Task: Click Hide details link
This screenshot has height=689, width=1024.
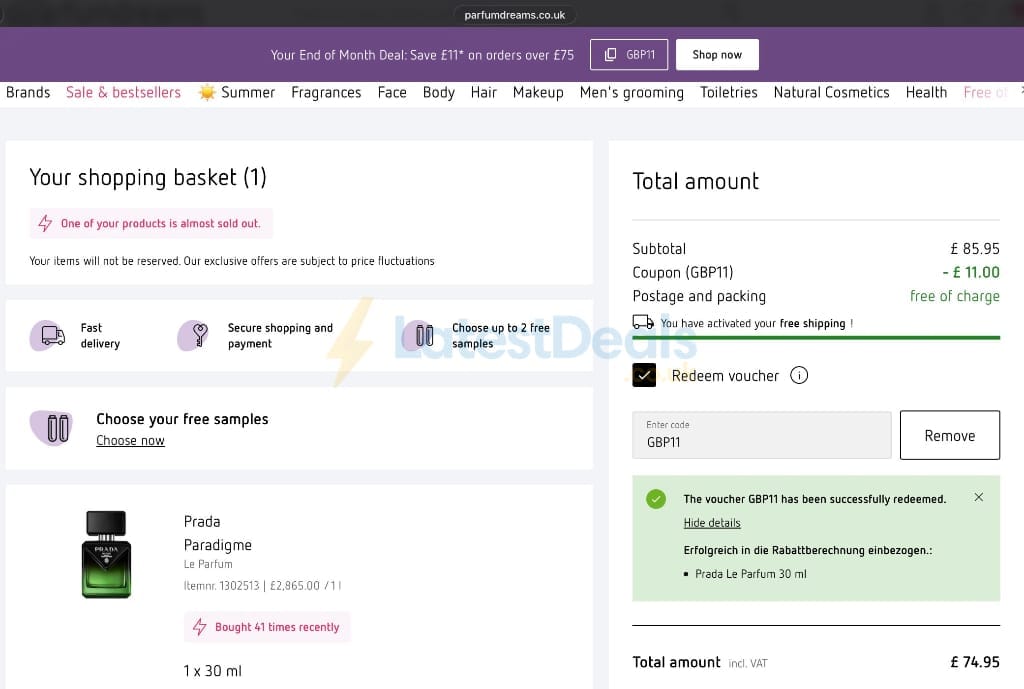Action: point(712,522)
